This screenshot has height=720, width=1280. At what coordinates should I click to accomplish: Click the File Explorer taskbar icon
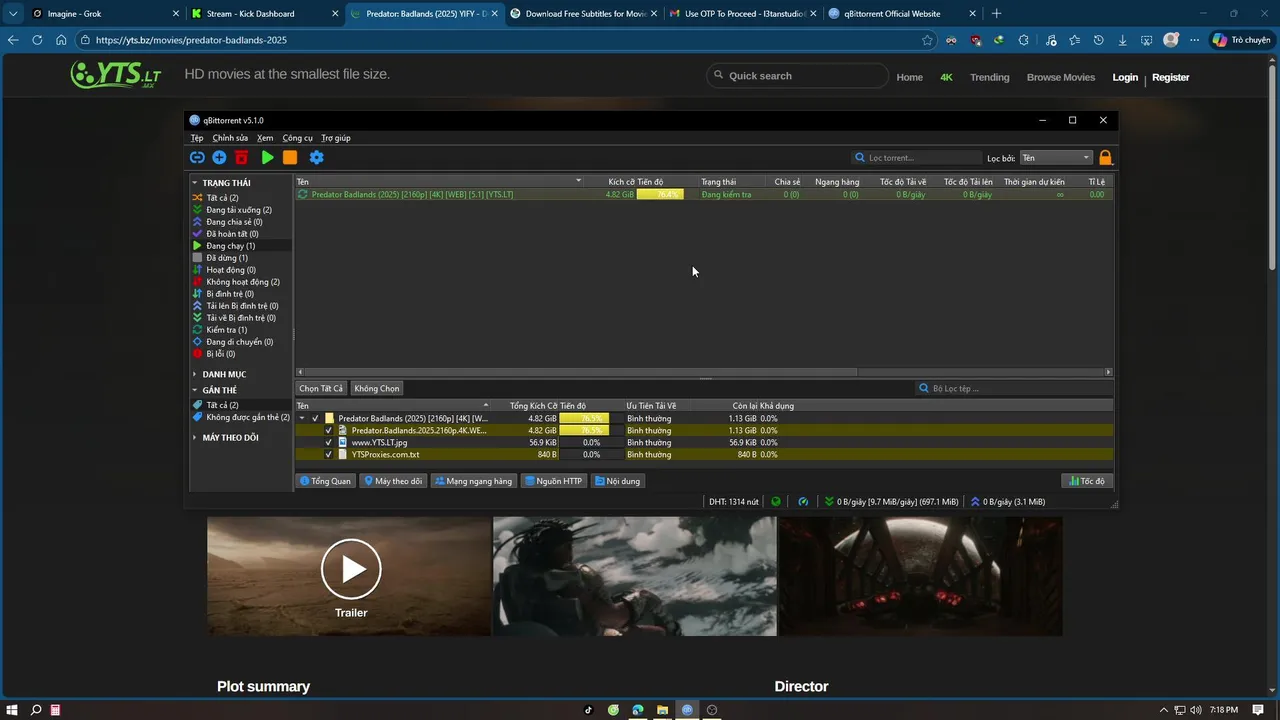(662, 710)
